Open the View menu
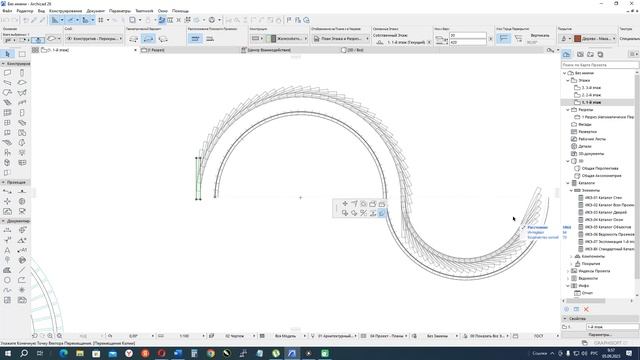This screenshot has height=360, width=640. click(x=41, y=11)
